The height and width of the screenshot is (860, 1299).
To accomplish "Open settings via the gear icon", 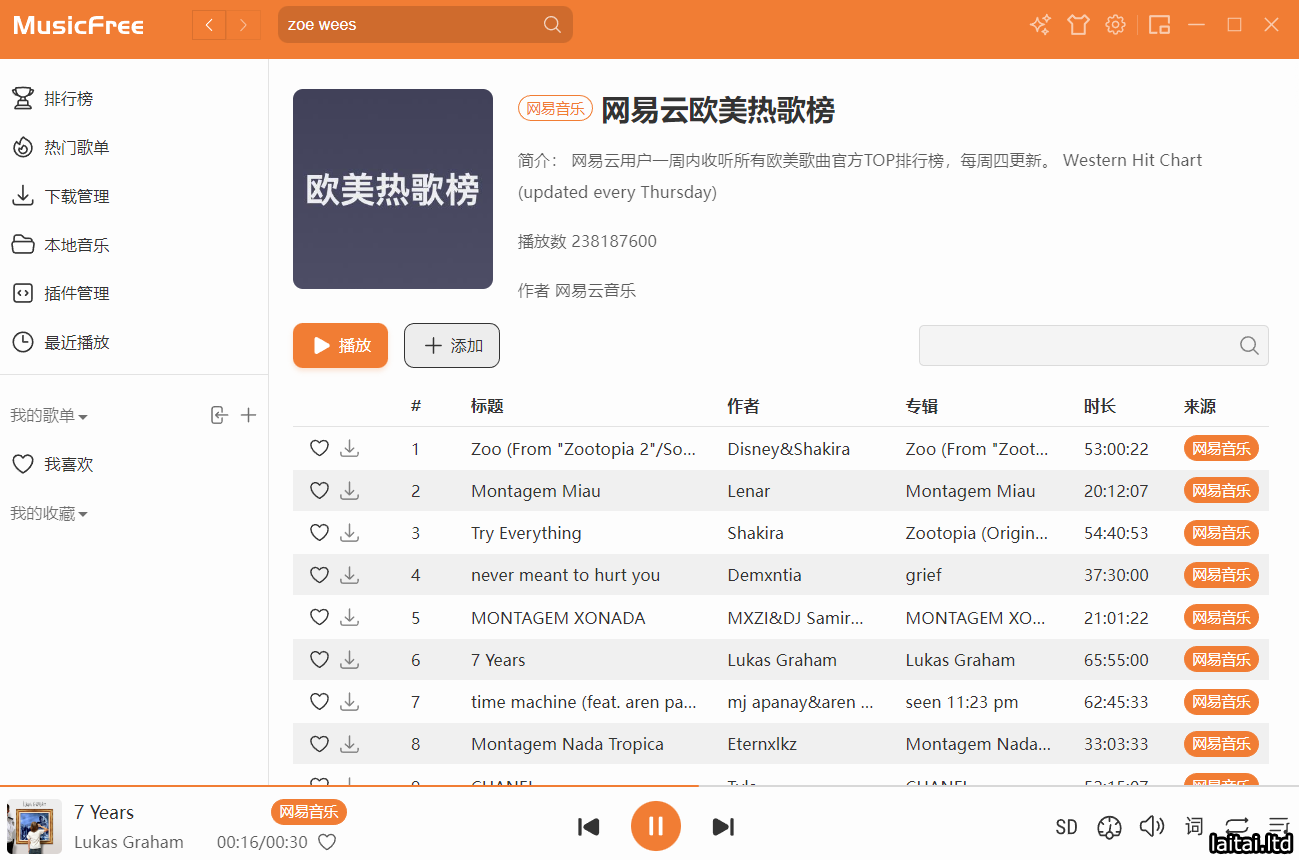I will [1115, 25].
